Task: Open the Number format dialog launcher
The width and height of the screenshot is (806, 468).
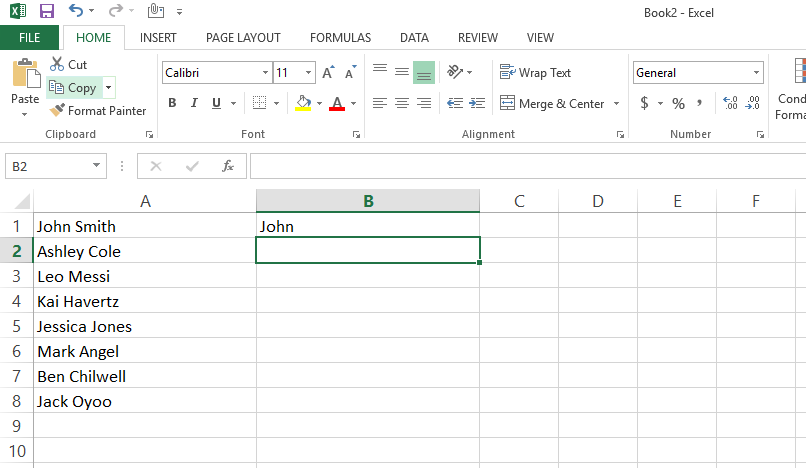Action: pyautogui.click(x=760, y=135)
